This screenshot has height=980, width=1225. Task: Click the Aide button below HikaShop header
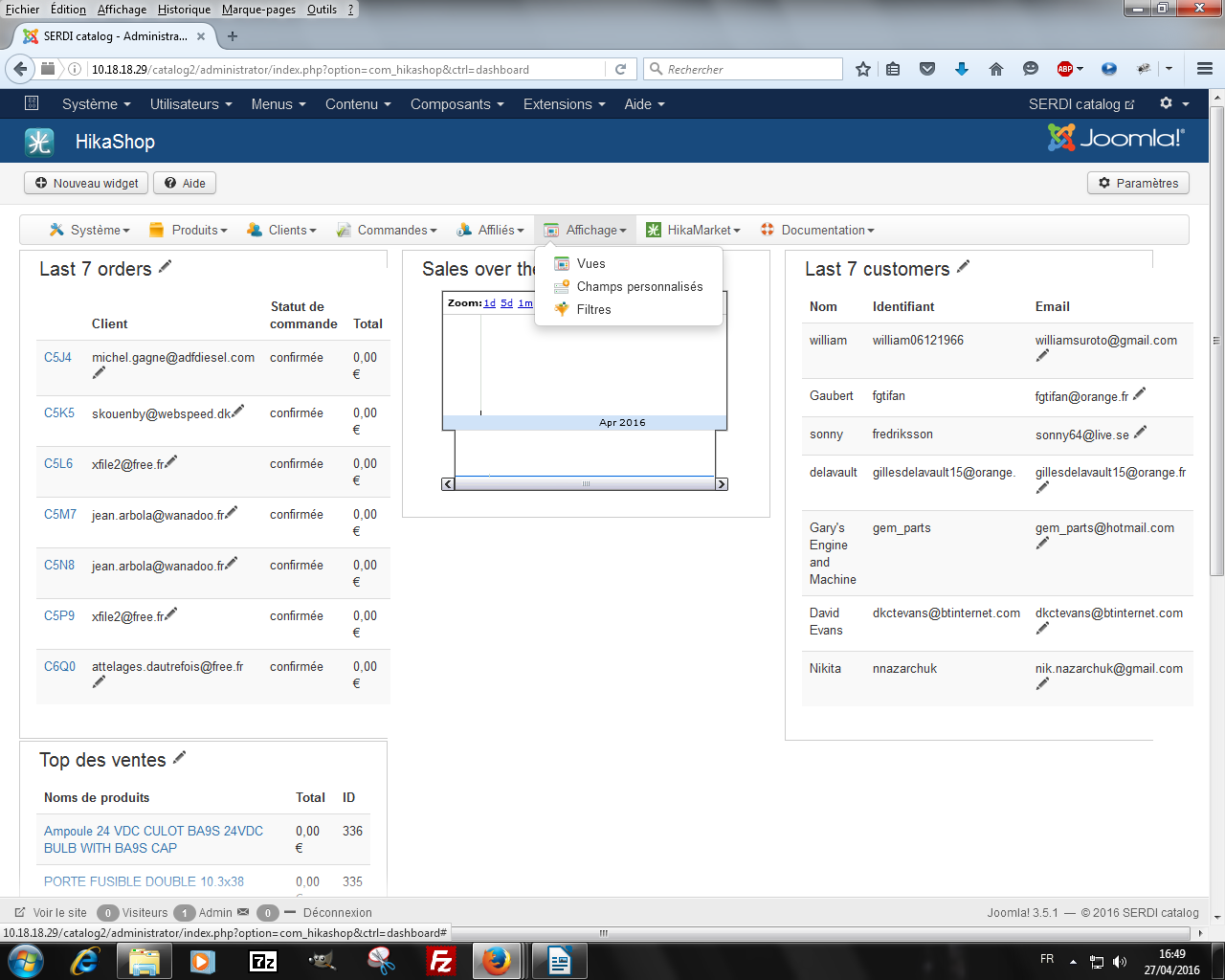[185, 183]
